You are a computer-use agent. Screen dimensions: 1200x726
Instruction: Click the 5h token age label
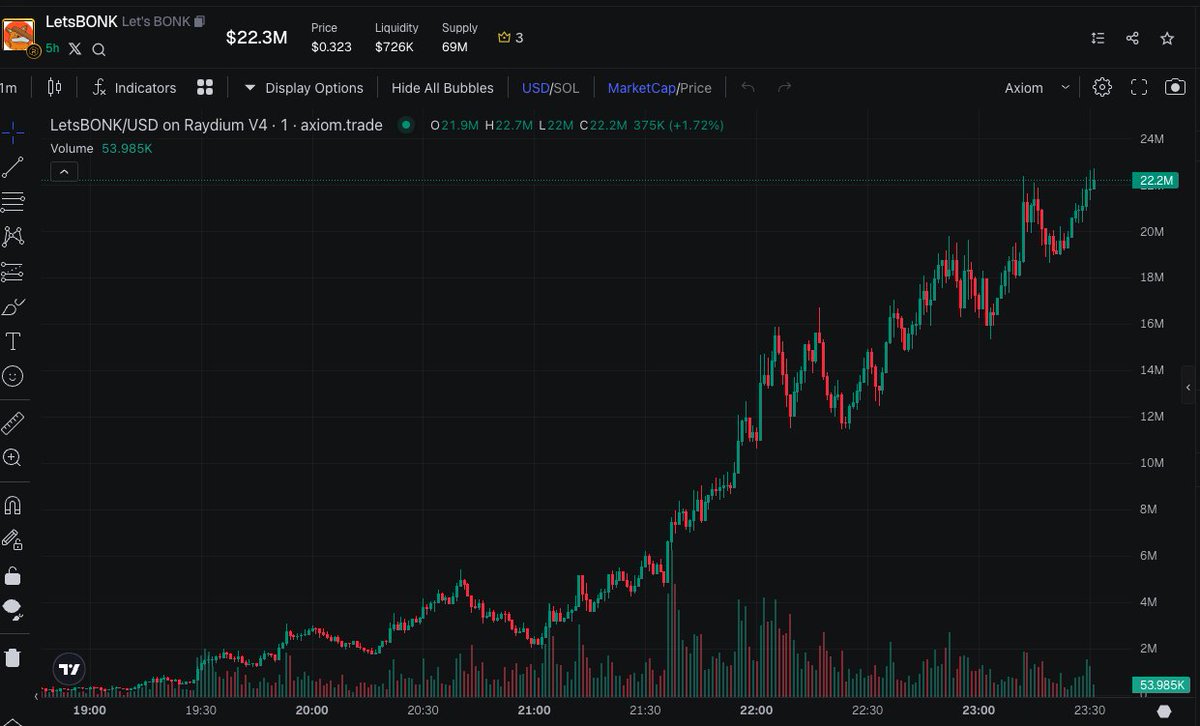pos(53,49)
